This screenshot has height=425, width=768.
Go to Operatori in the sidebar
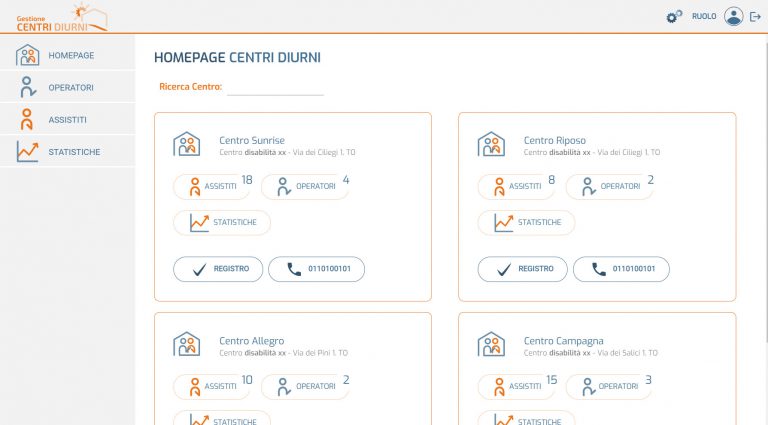[x=67, y=87]
